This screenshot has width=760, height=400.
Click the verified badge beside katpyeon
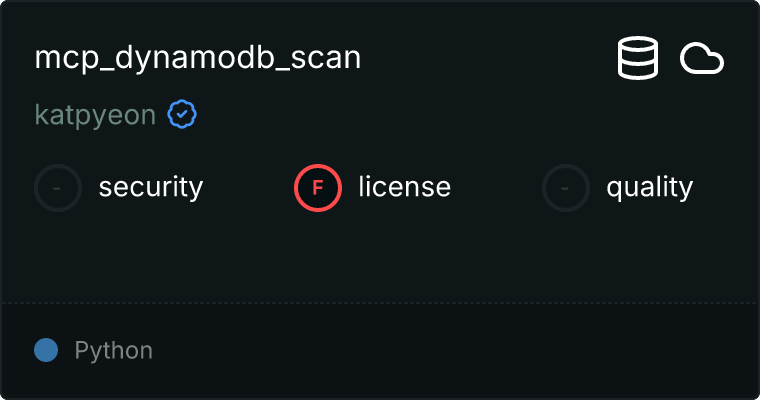click(181, 115)
